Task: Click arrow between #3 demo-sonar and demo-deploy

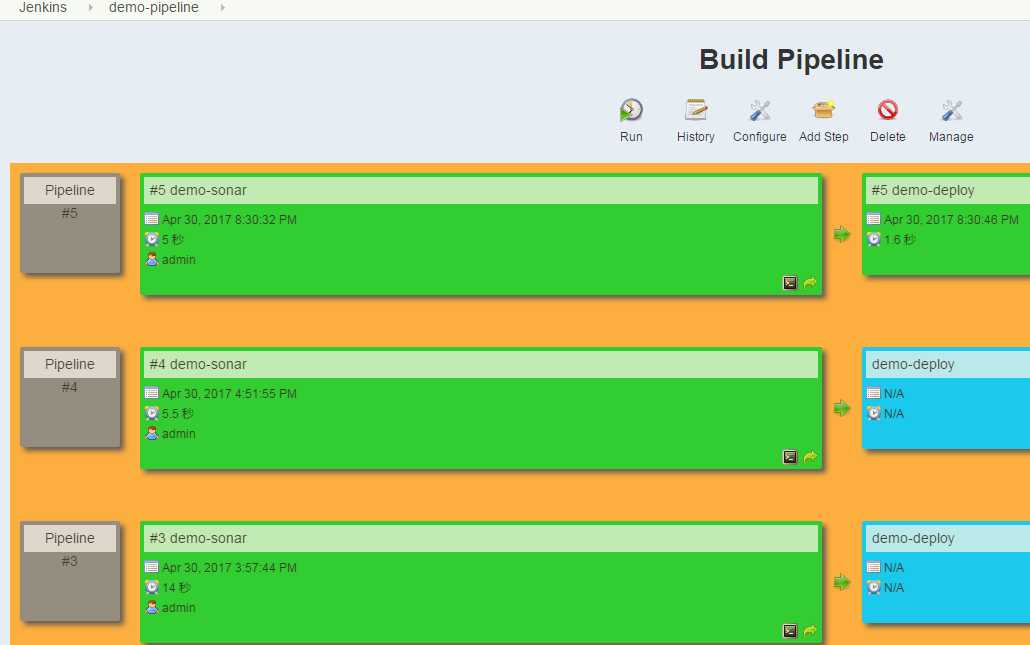Action: point(841,582)
